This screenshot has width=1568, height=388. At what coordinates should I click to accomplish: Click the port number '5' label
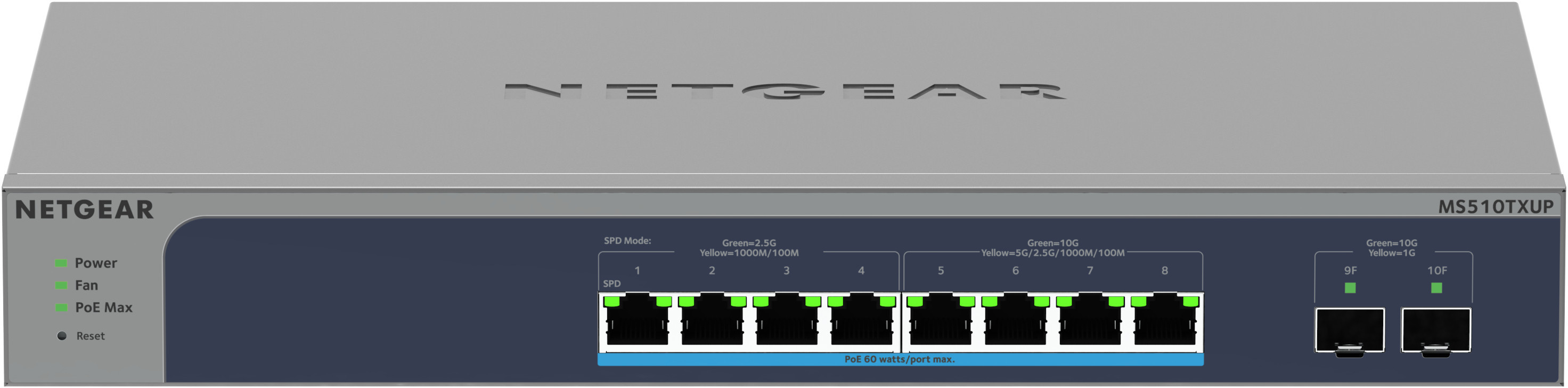pos(941,270)
